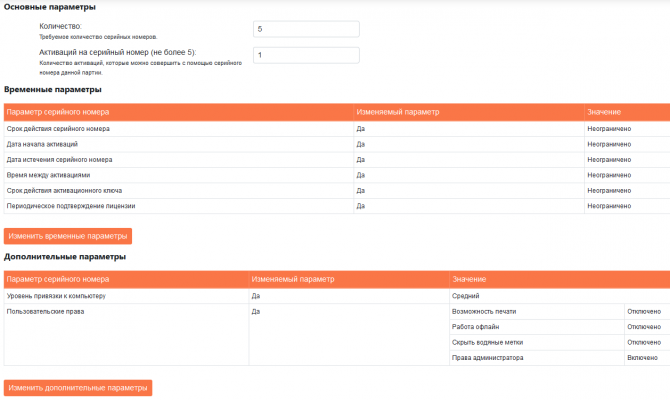Click Включено value for Права администратора
The height and width of the screenshot is (400, 670).
(642, 358)
